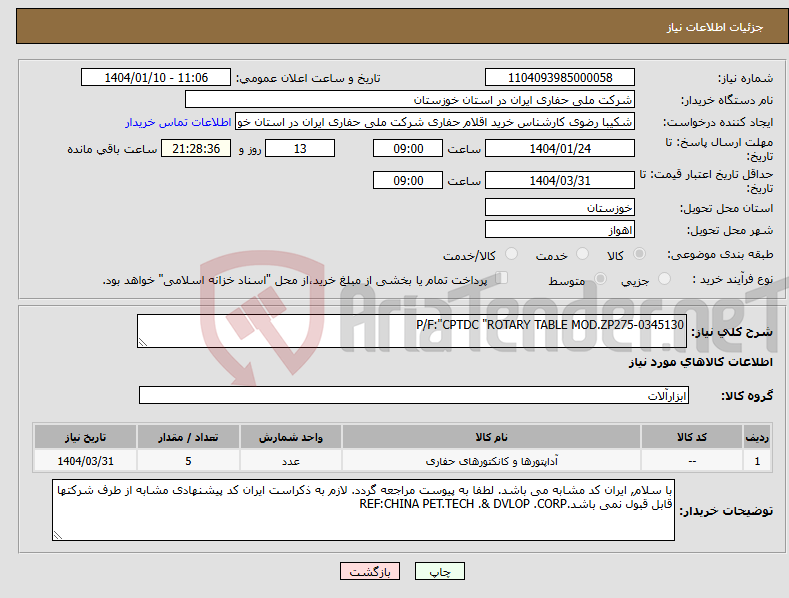
Task: Click the طبقه بندی موضوعی label
Action: [720, 254]
